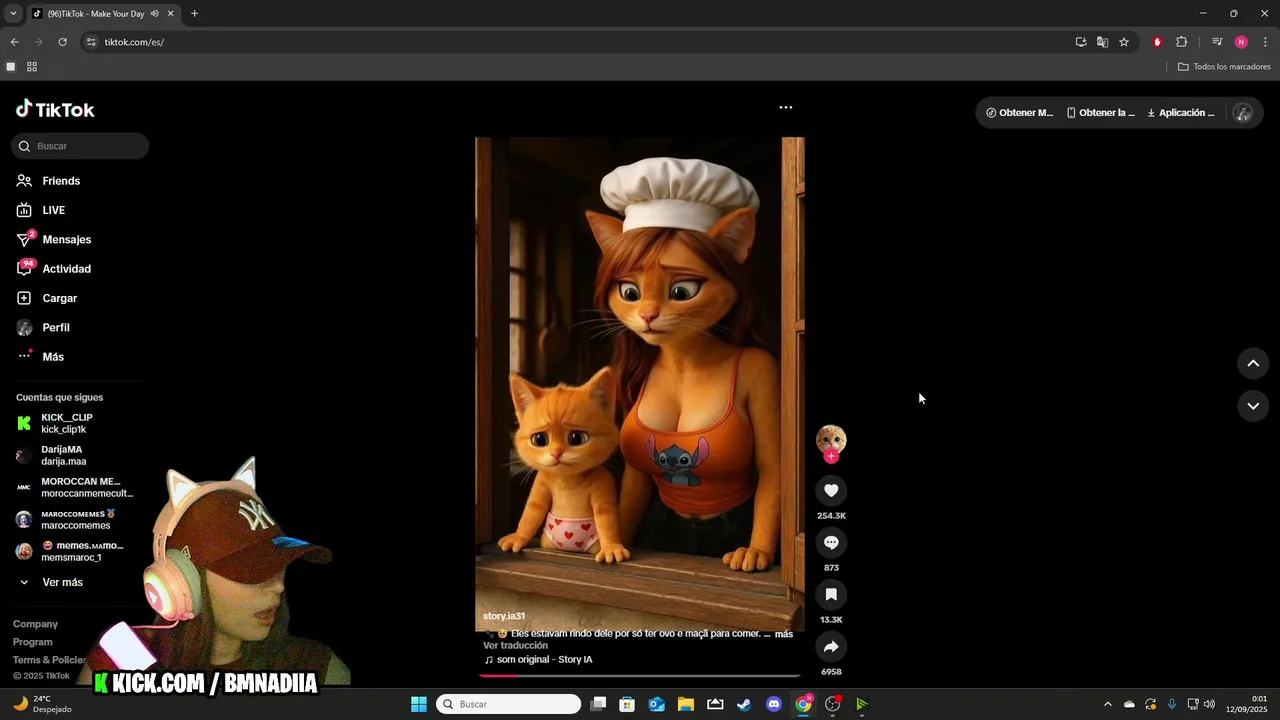Open Todos los marcadores folder

tap(1224, 67)
